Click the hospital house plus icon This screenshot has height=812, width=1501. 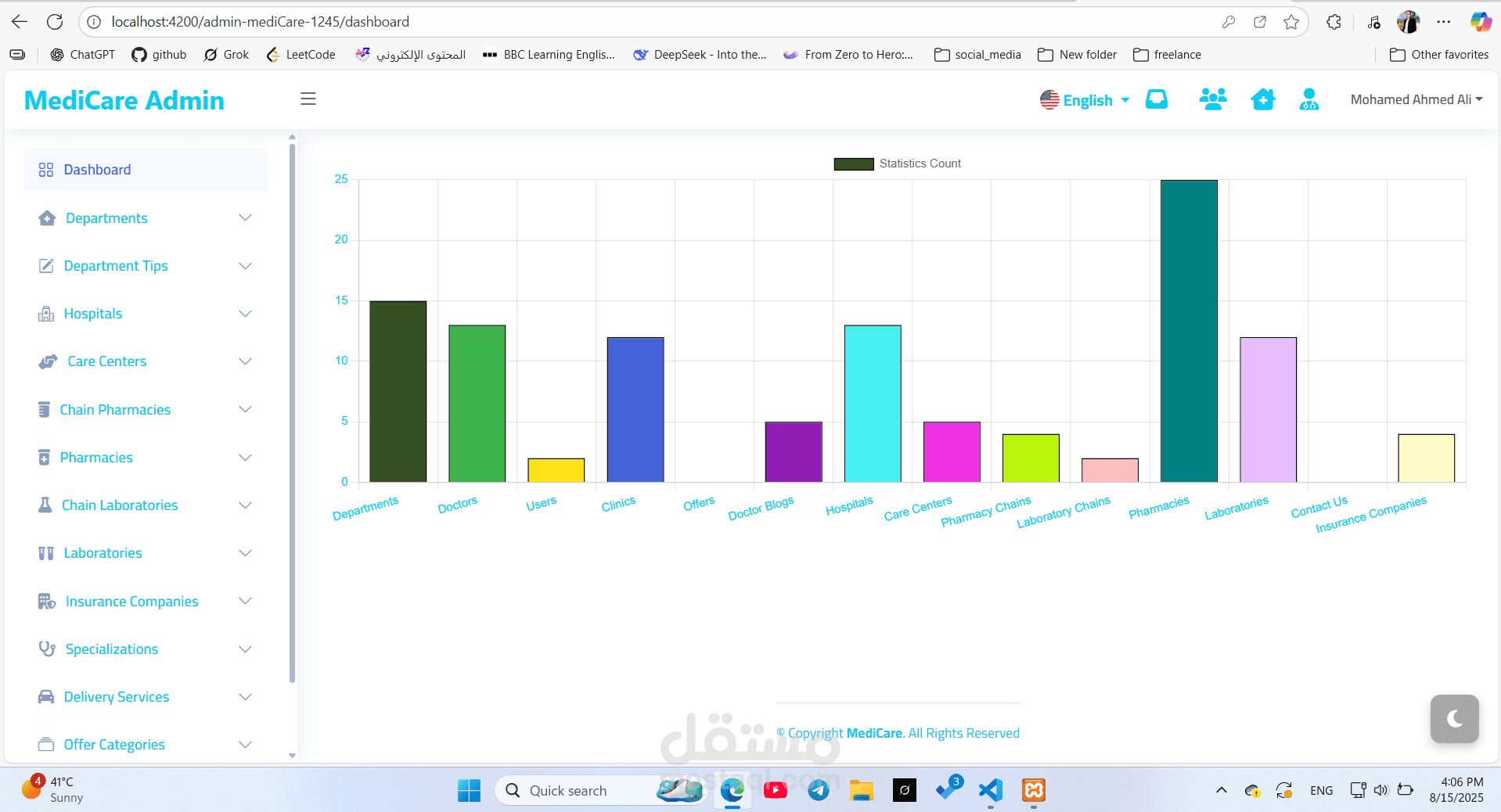point(1262,99)
